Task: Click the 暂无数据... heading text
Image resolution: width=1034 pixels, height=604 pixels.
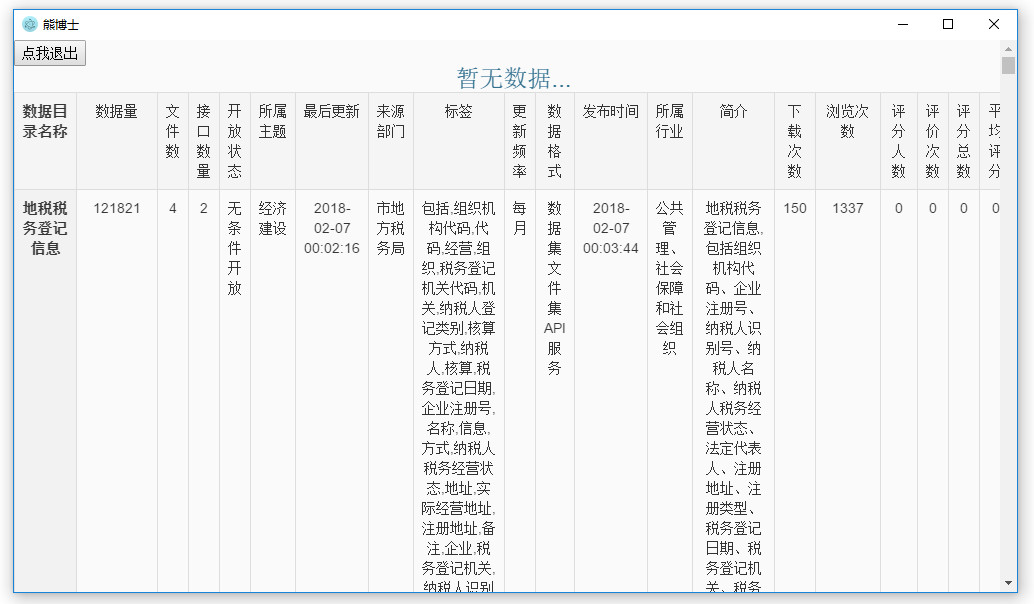Action: [514, 79]
